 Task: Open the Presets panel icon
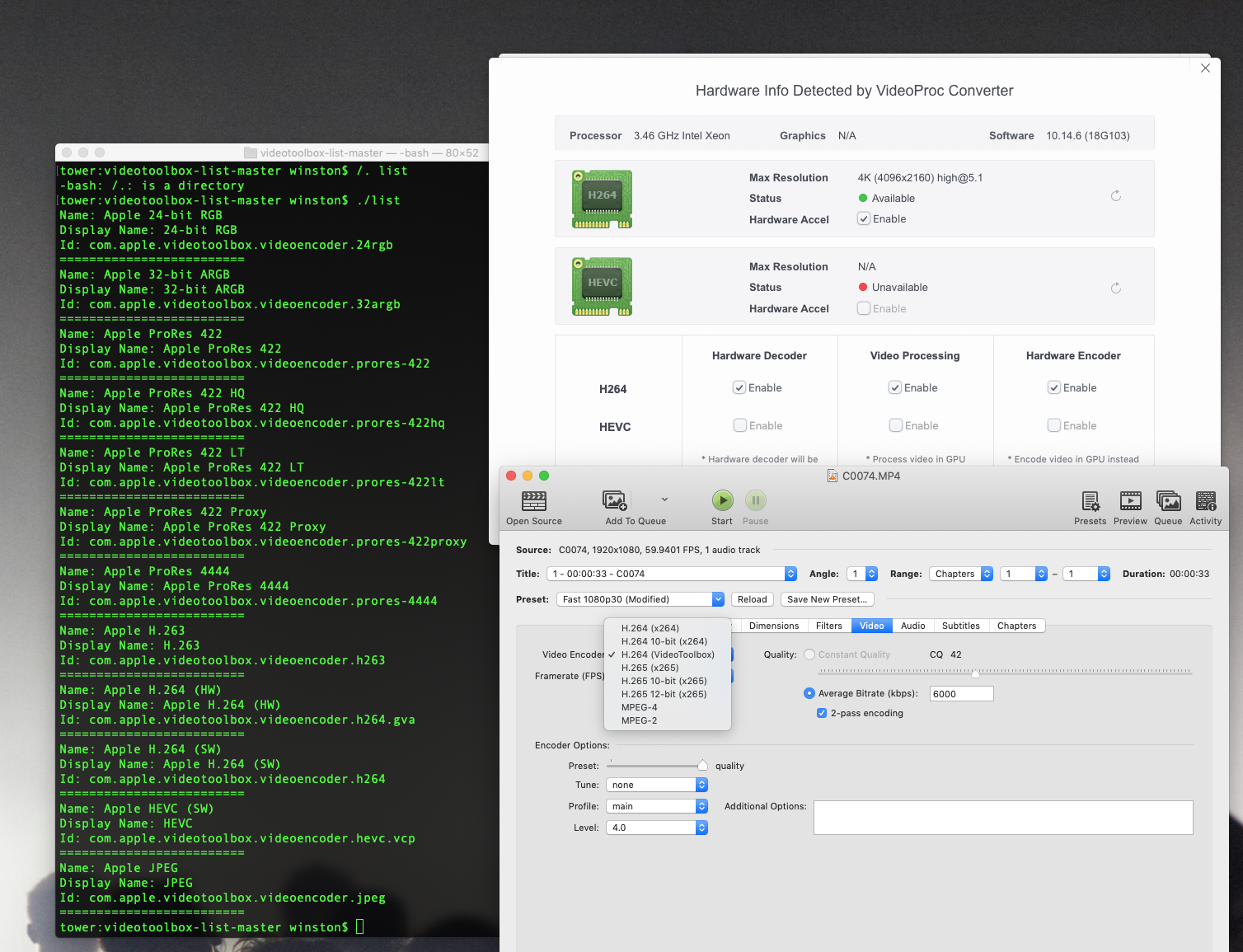coord(1090,501)
